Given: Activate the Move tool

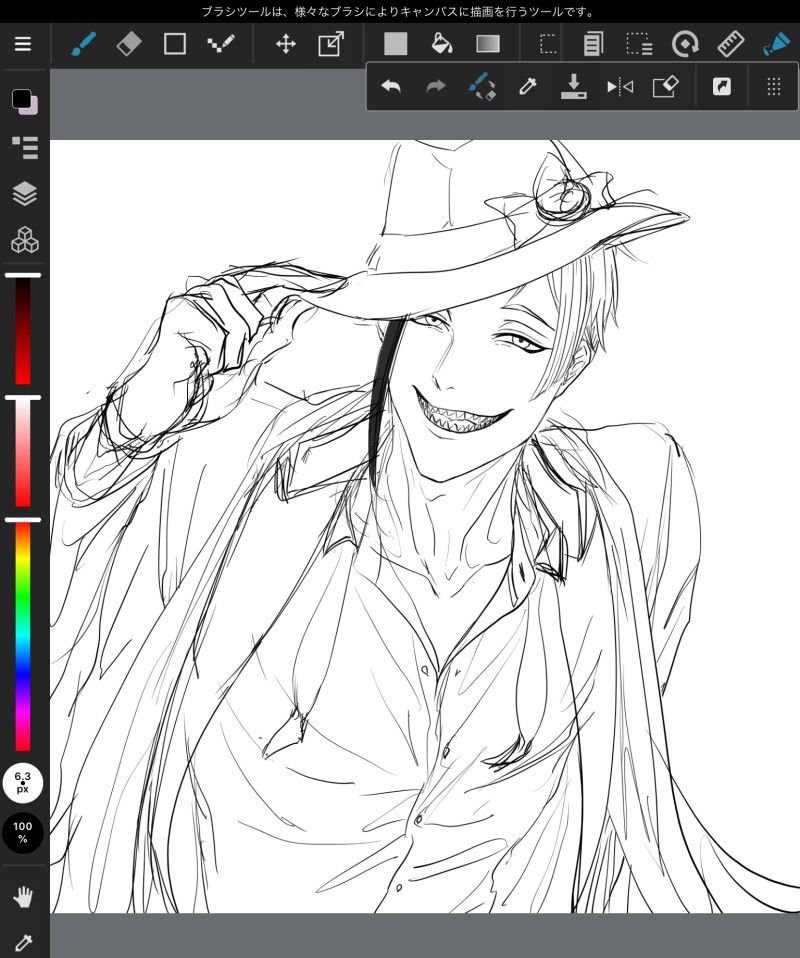Looking at the screenshot, I should [x=285, y=44].
